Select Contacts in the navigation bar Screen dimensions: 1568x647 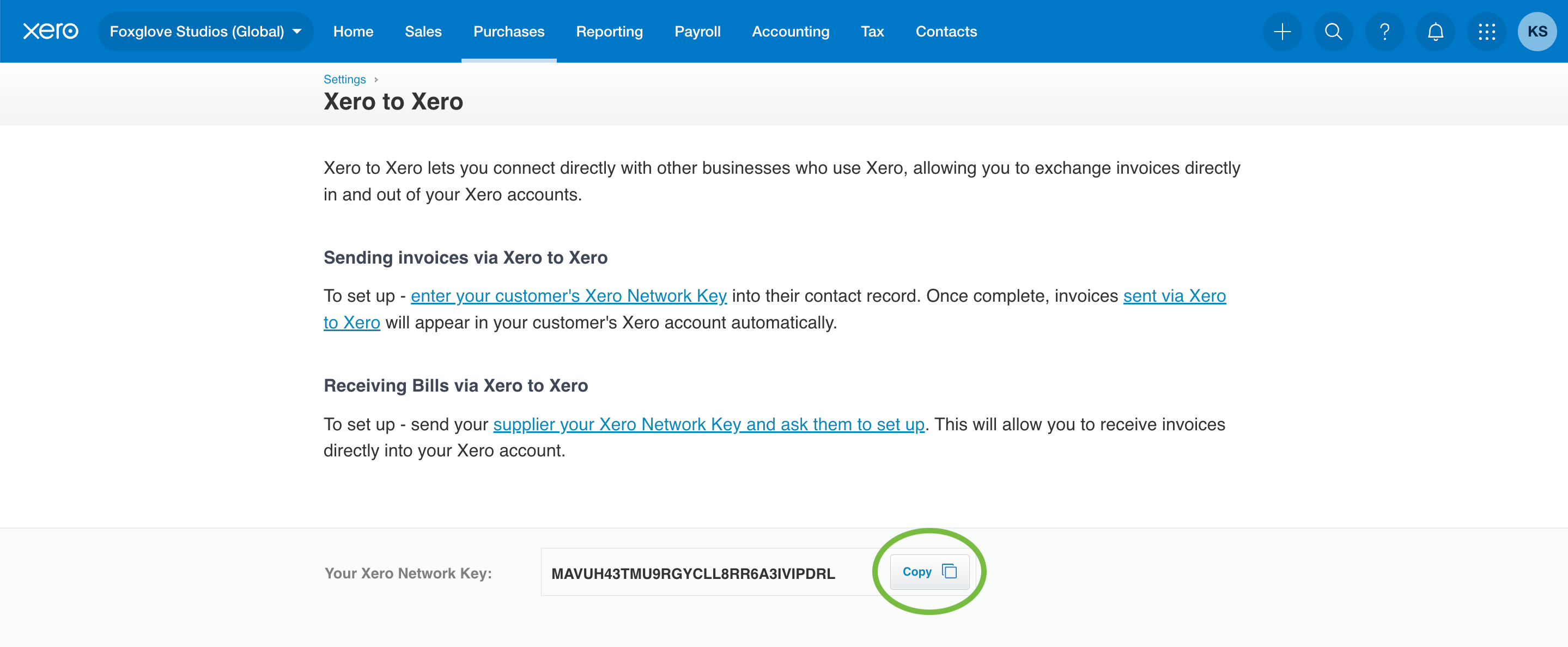[x=946, y=31]
